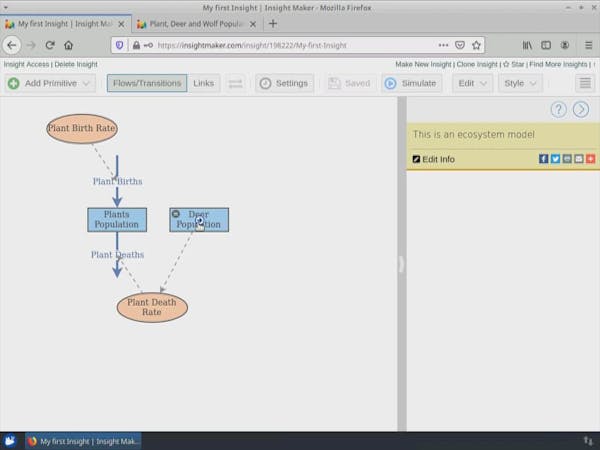Image resolution: width=600 pixels, height=450 pixels.
Task: Switch to Plant, Deer and Wolf tab
Action: coord(197,24)
